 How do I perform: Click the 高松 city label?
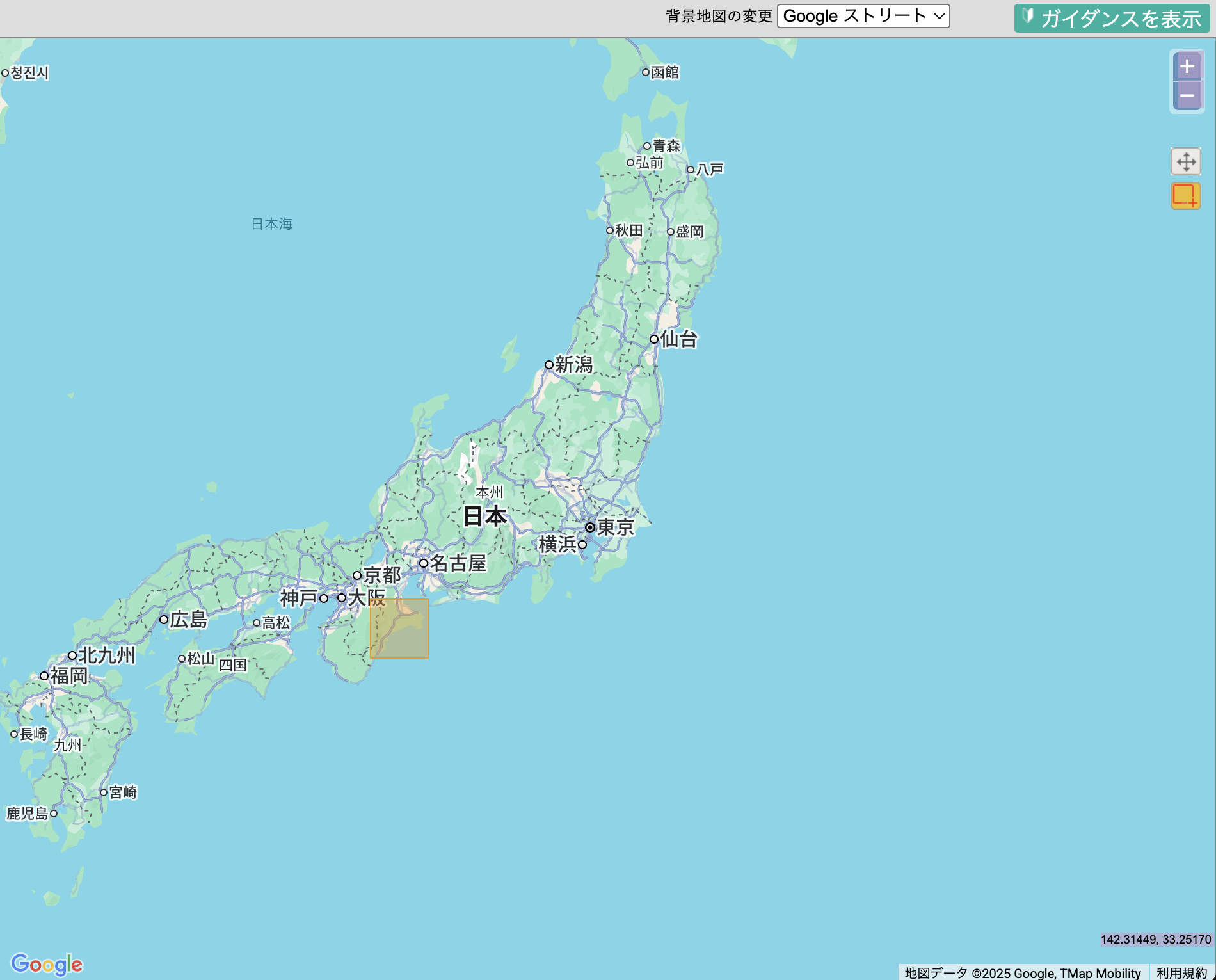coord(276,622)
